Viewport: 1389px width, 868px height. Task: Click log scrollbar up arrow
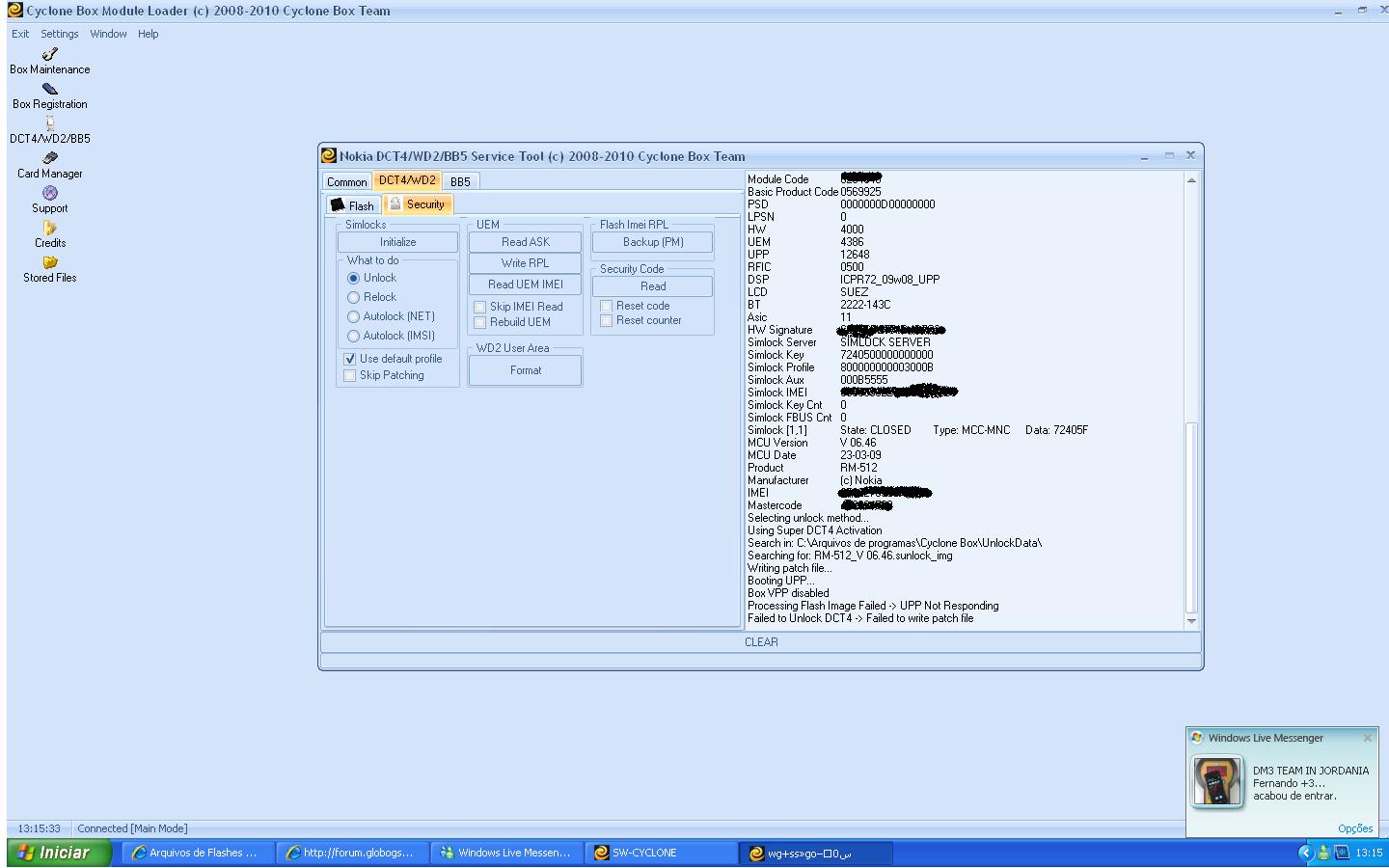pyautogui.click(x=1191, y=179)
